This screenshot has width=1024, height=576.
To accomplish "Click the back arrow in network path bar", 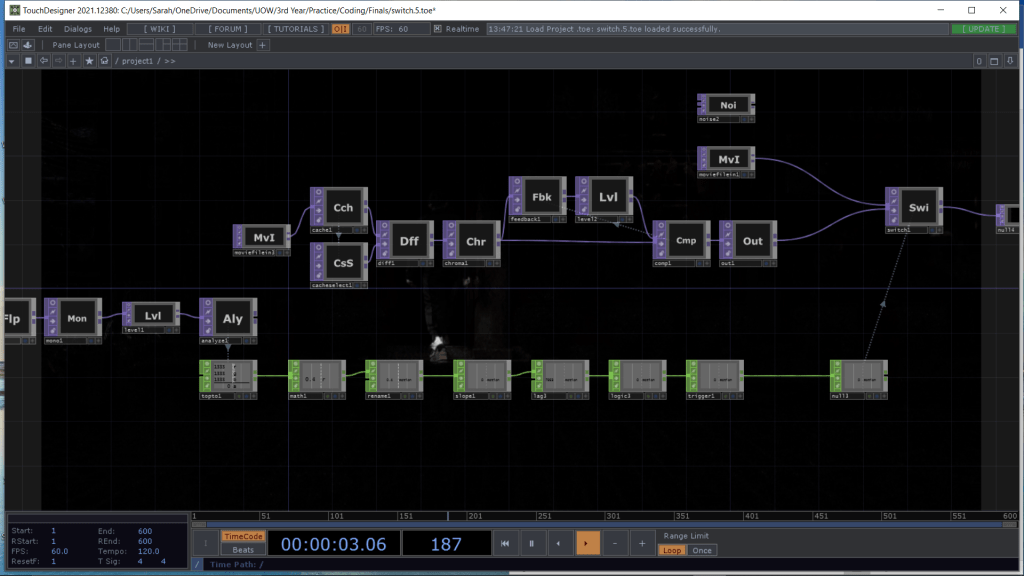I will point(44,61).
